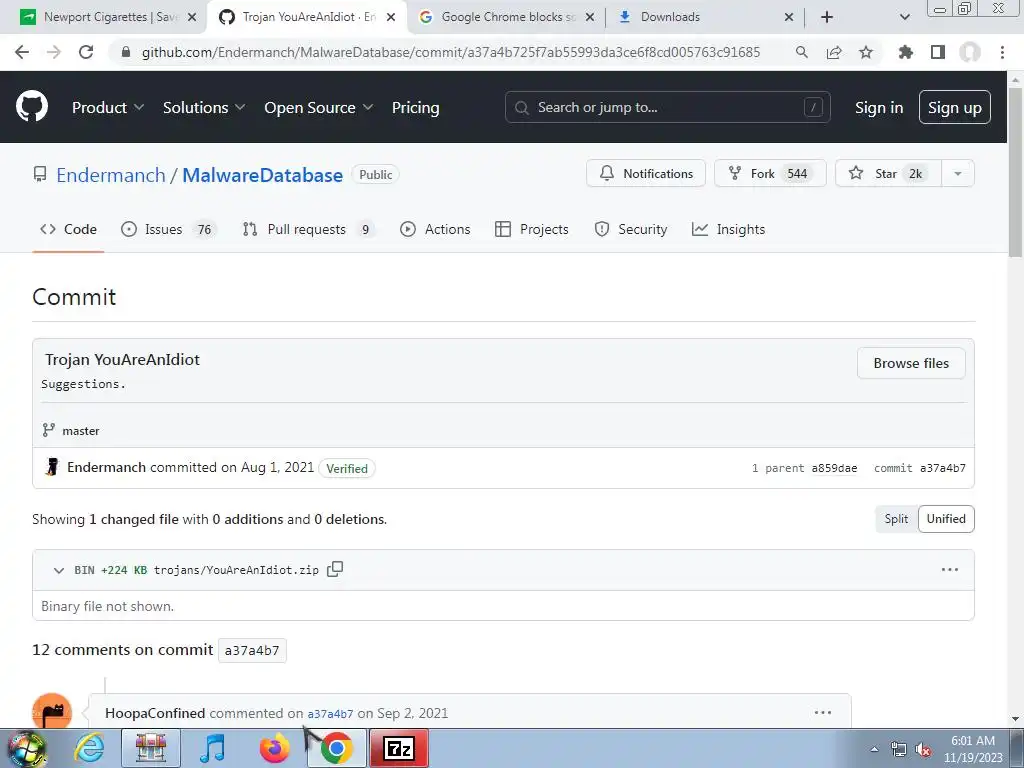Open comment options menu for HoopaConfined comment
Viewport: 1024px width, 768px height.
823,712
